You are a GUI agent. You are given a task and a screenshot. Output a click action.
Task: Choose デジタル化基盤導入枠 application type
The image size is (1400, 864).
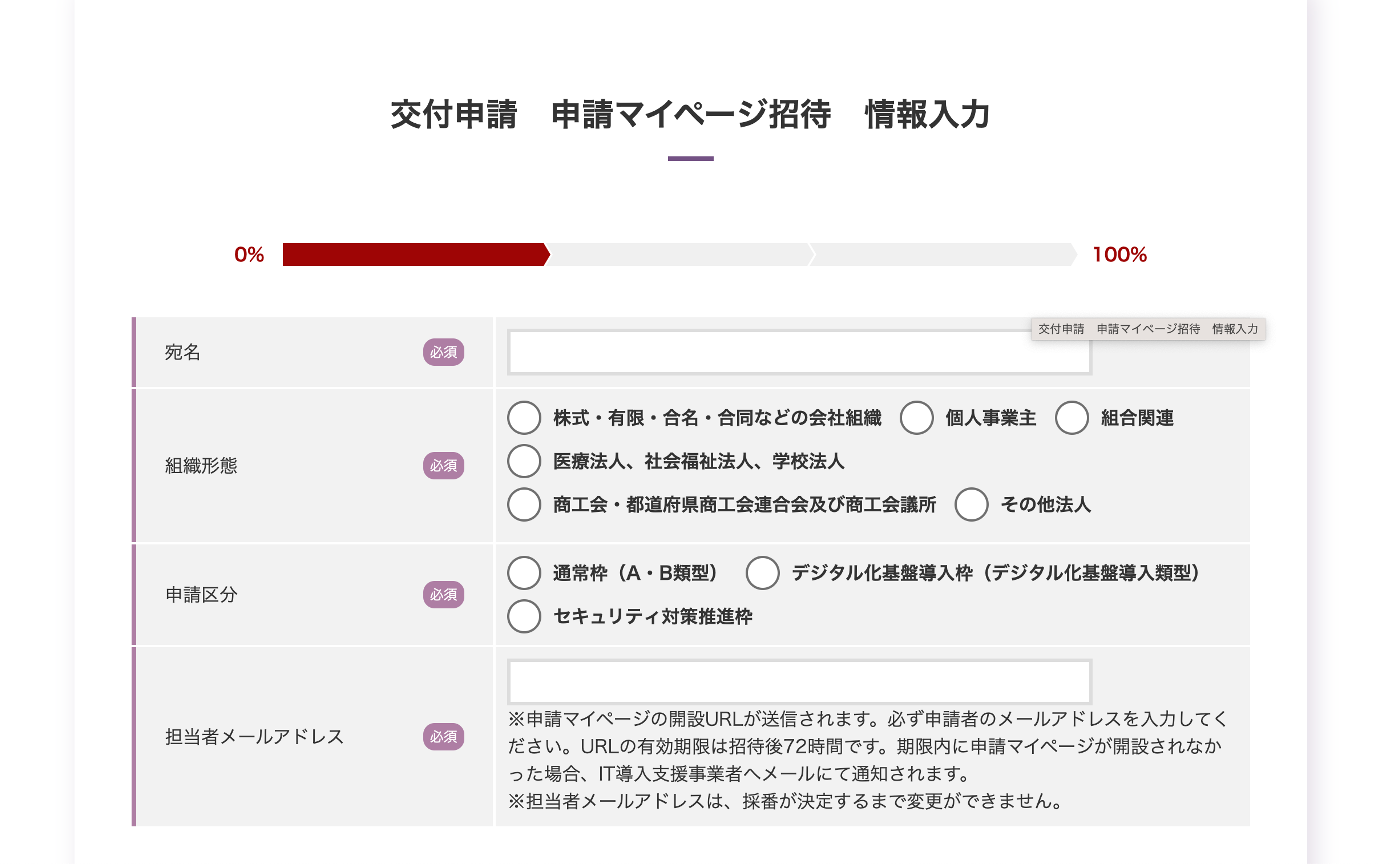click(763, 572)
